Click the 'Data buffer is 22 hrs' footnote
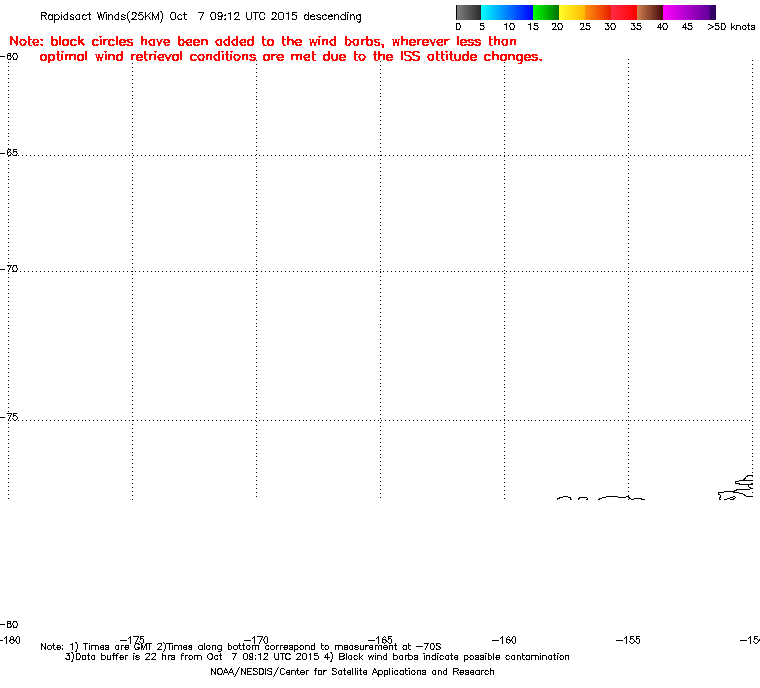The height and width of the screenshot is (688, 760). (x=317, y=656)
